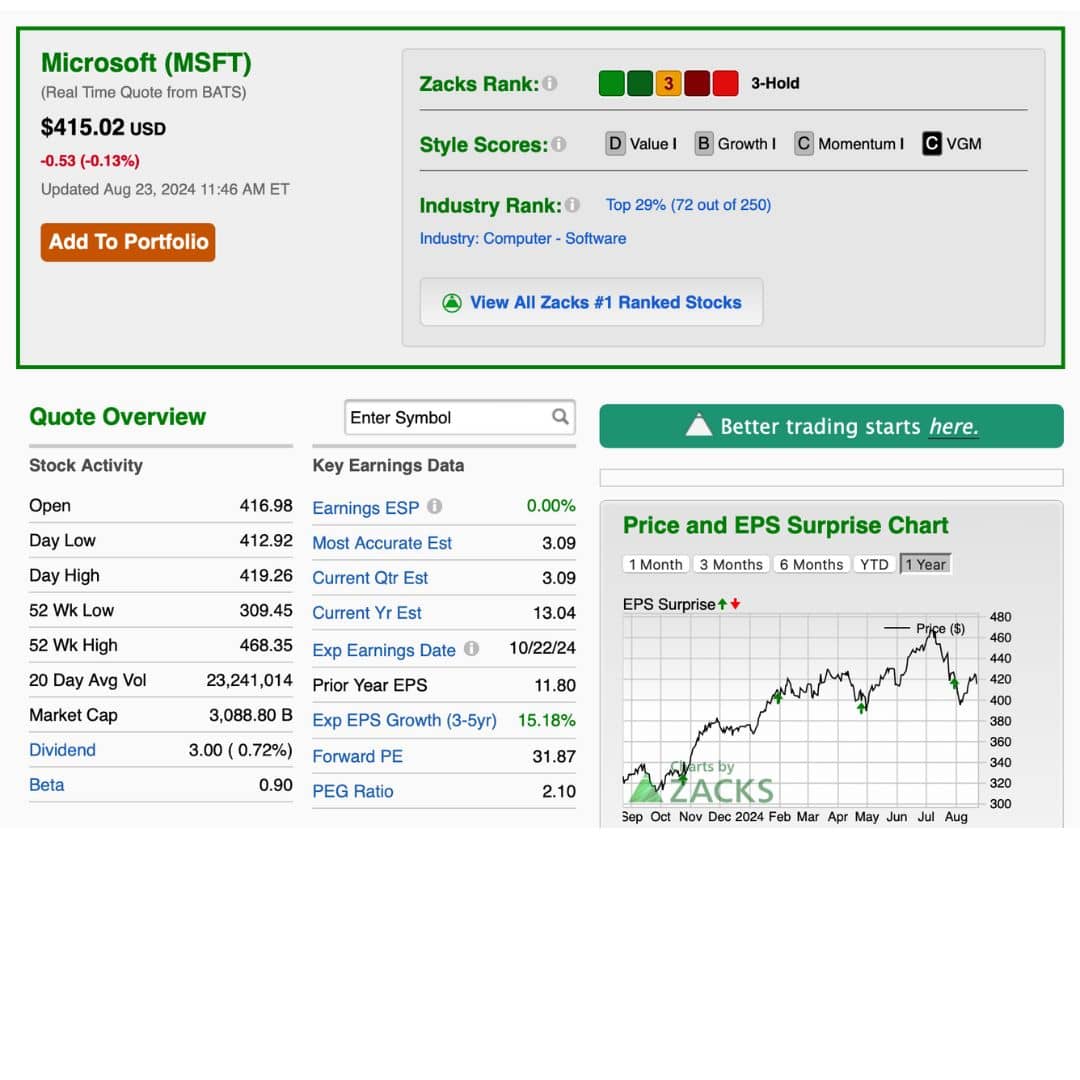Click the Industry Rank info icon
Viewport: 1080px width, 1080px height.
(572, 205)
